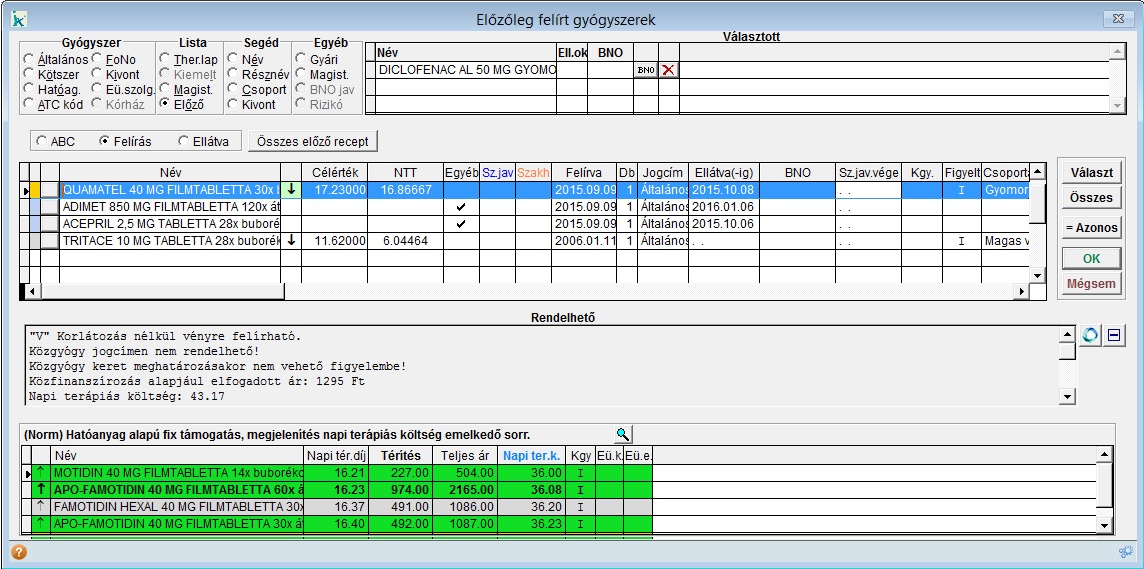
Task: Select Ellátva sort radio button
Action: click(182, 142)
